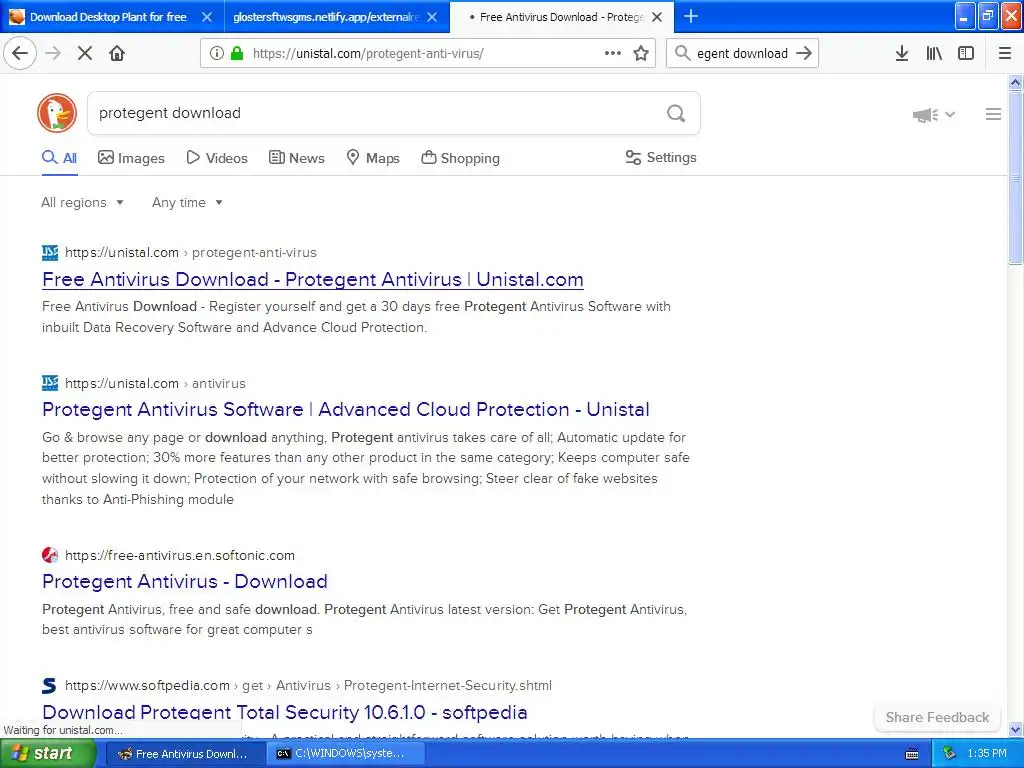Expand the Any time filter dropdown
This screenshot has height=768, width=1024.
[x=187, y=202]
